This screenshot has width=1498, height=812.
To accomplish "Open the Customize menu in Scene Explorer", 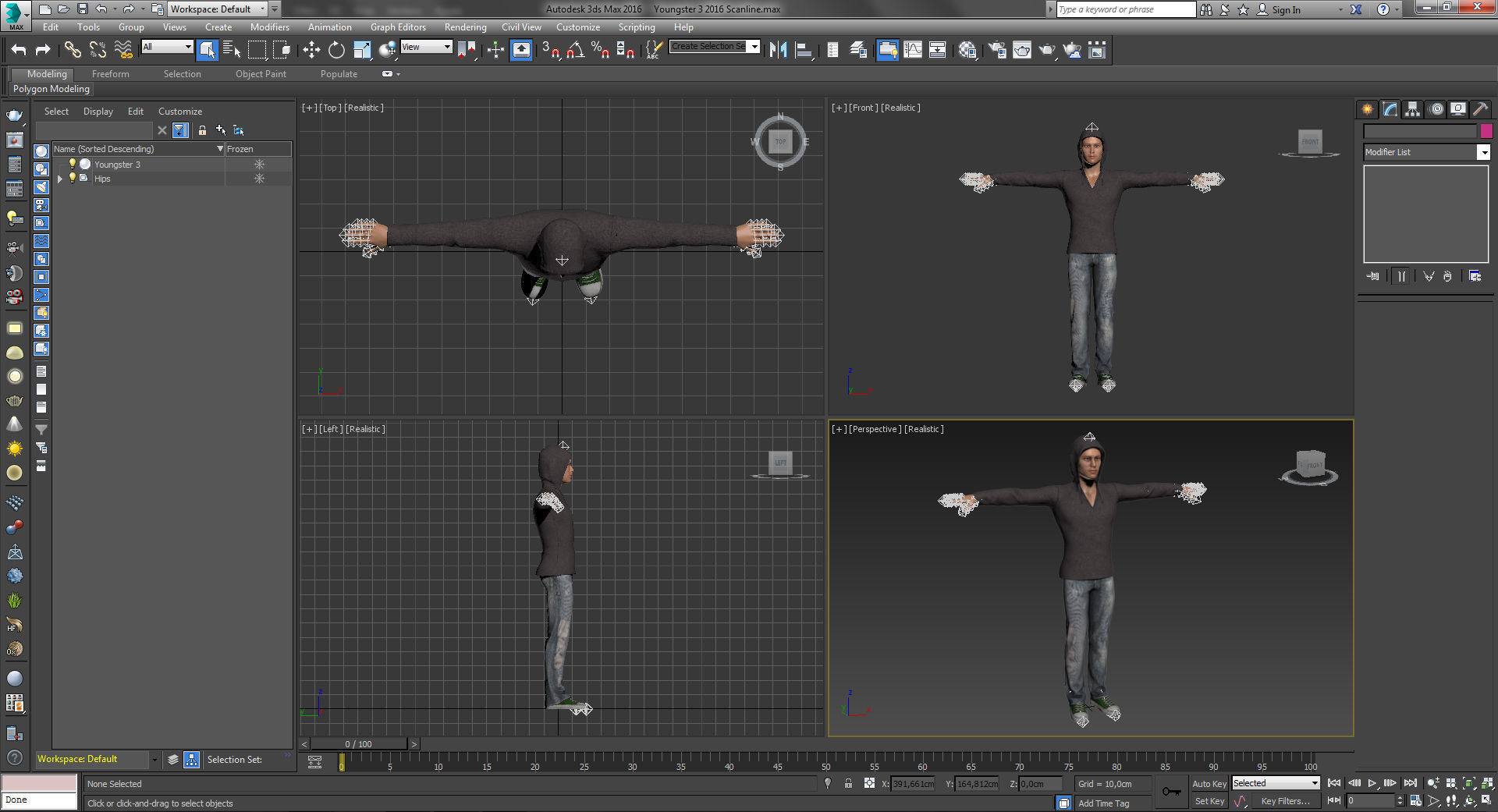I will point(179,112).
